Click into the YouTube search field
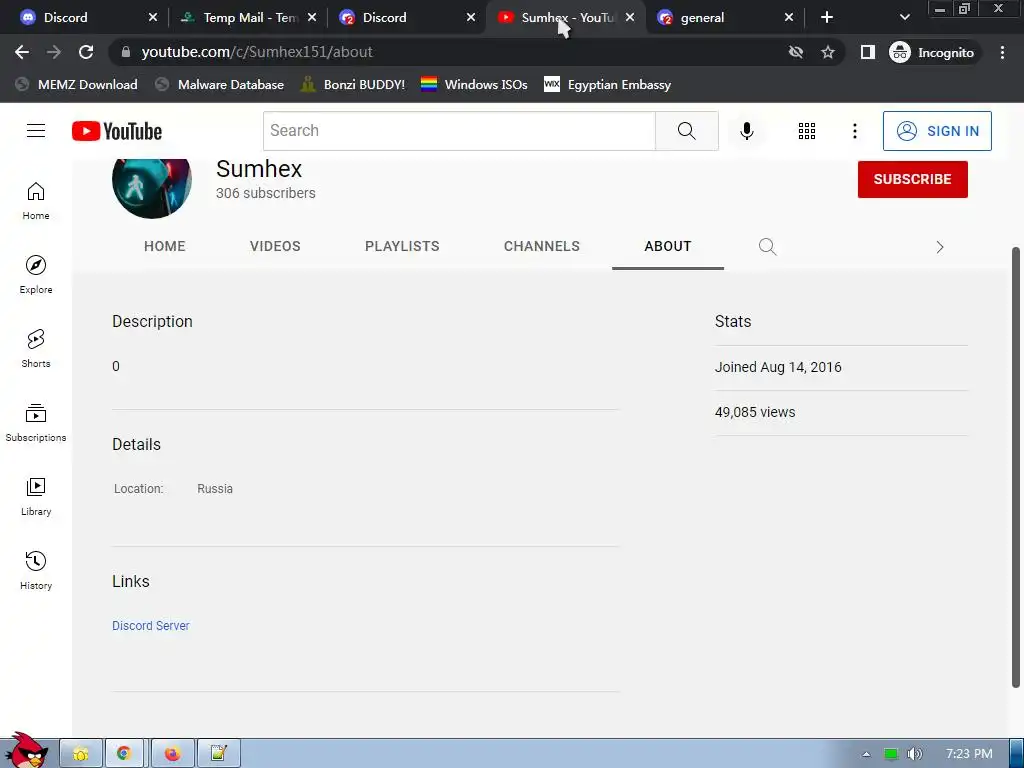 (459, 131)
